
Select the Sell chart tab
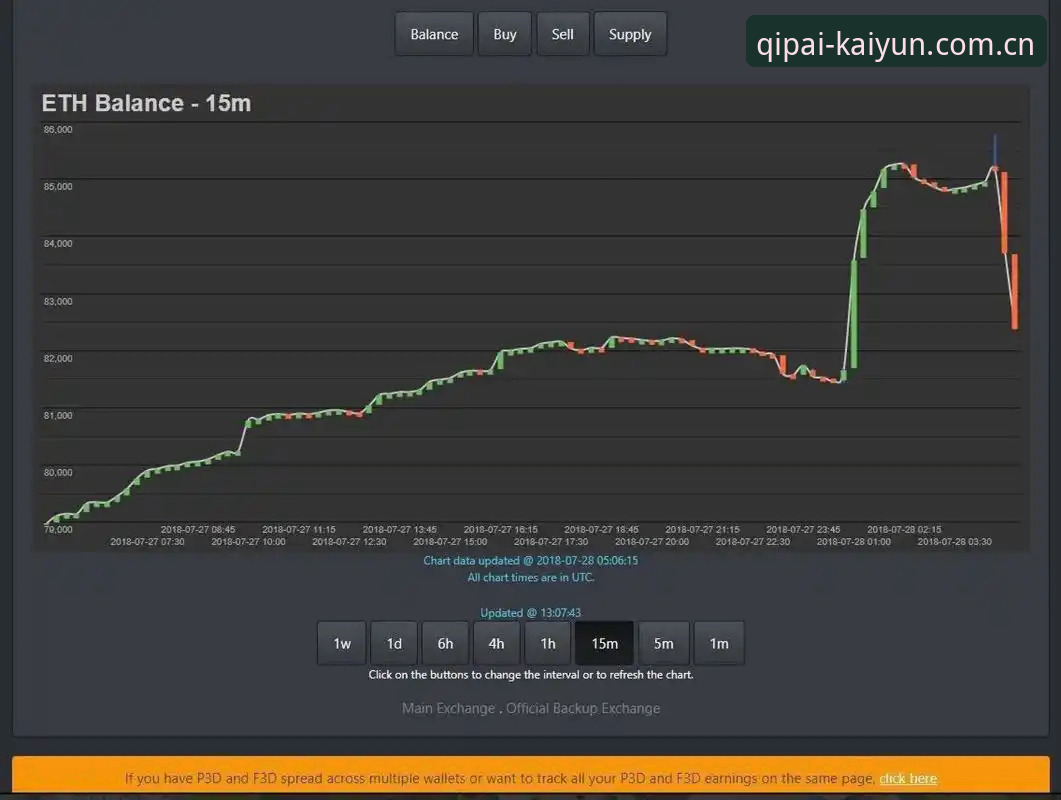[x=562, y=34]
